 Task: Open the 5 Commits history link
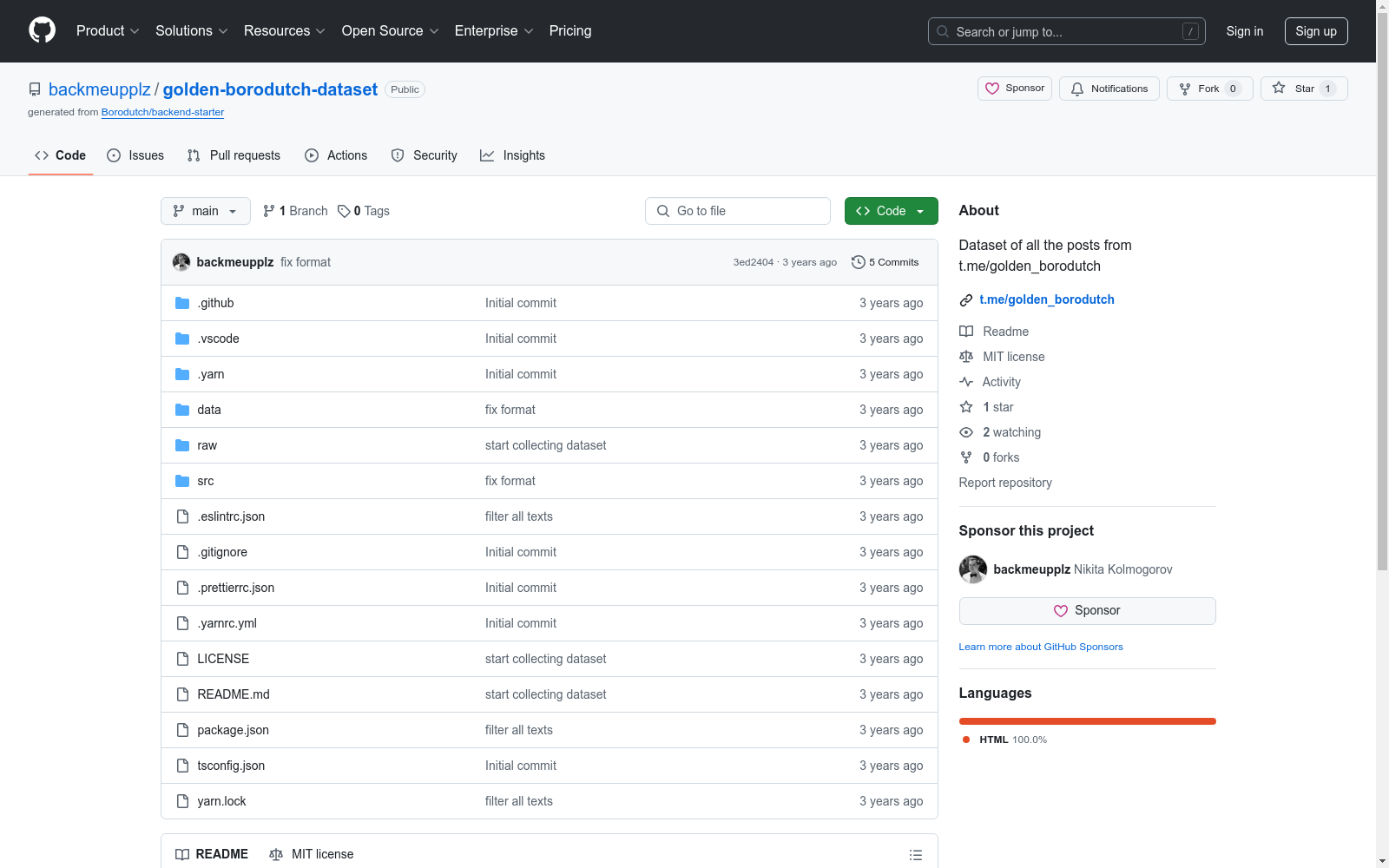(x=885, y=262)
